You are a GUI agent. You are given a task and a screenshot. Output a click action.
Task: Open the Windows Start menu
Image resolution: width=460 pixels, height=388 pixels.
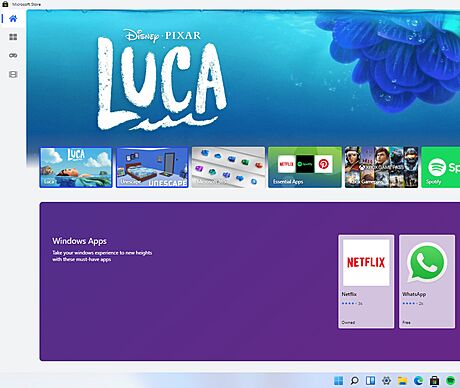pos(338,380)
